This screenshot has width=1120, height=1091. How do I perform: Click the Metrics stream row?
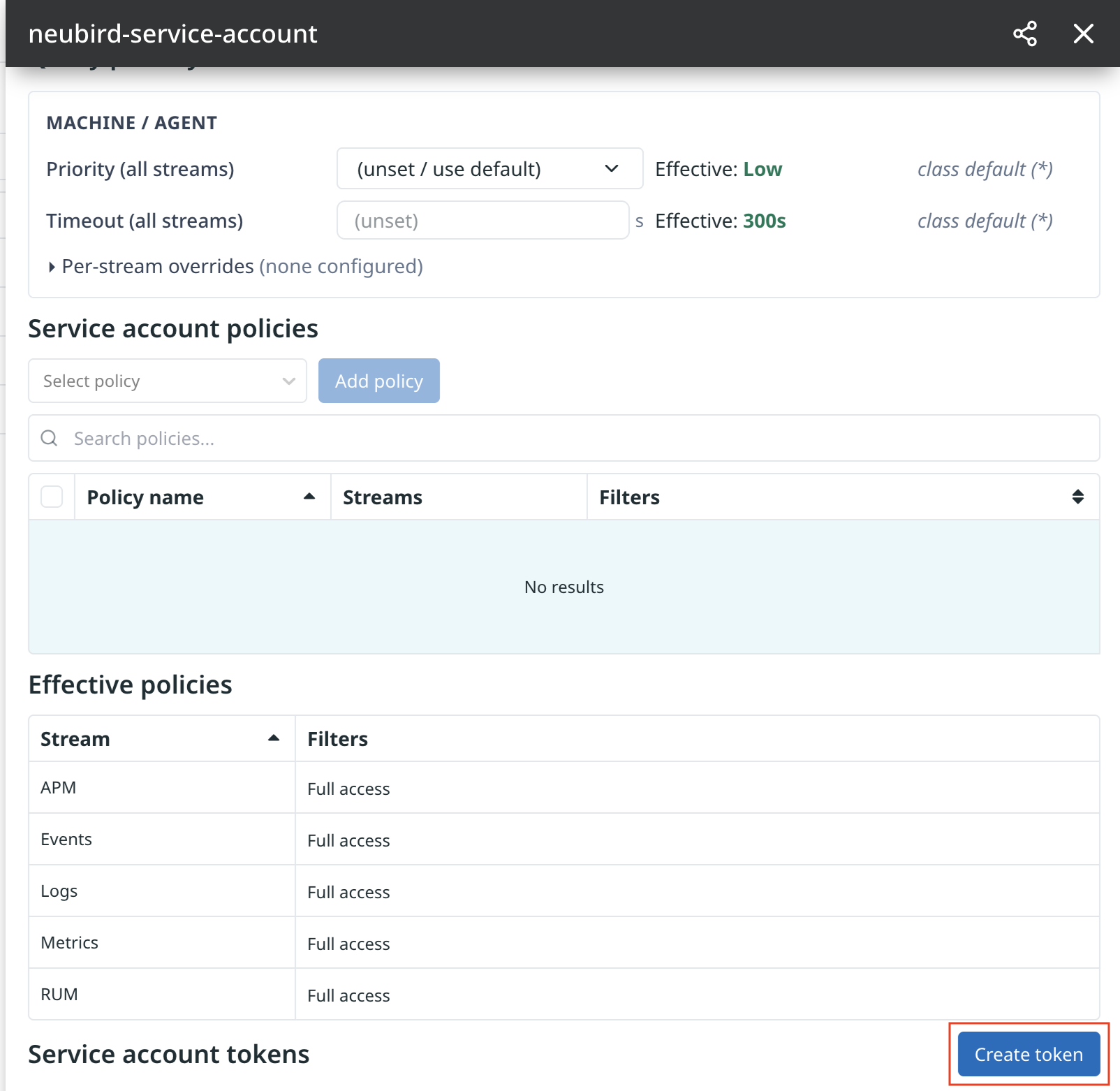564,942
